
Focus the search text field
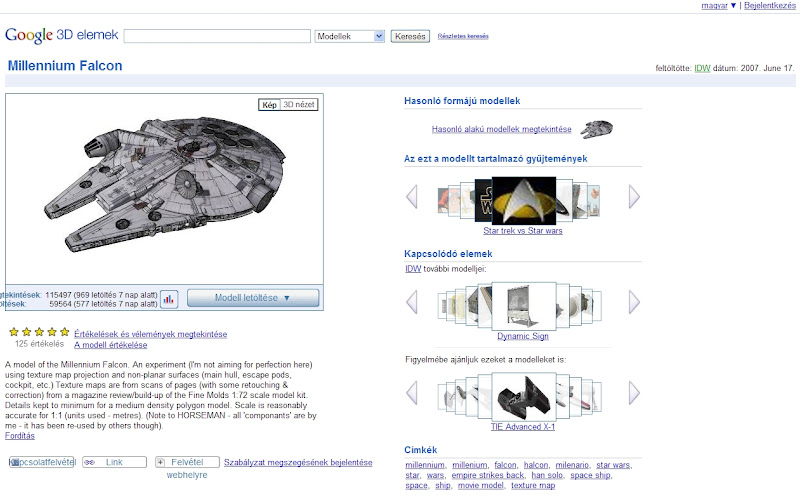217,36
